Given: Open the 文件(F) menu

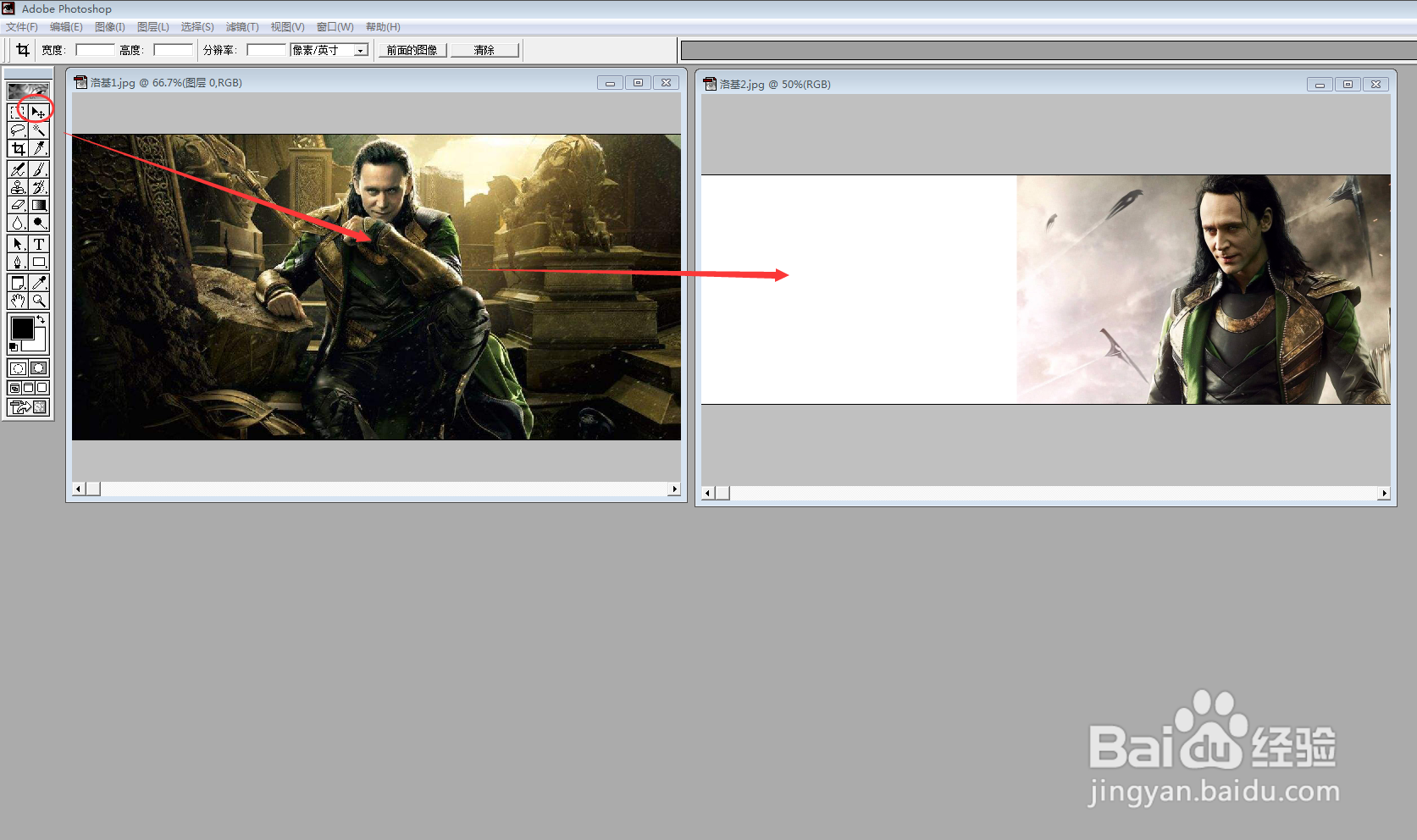Looking at the screenshot, I should pos(22,27).
